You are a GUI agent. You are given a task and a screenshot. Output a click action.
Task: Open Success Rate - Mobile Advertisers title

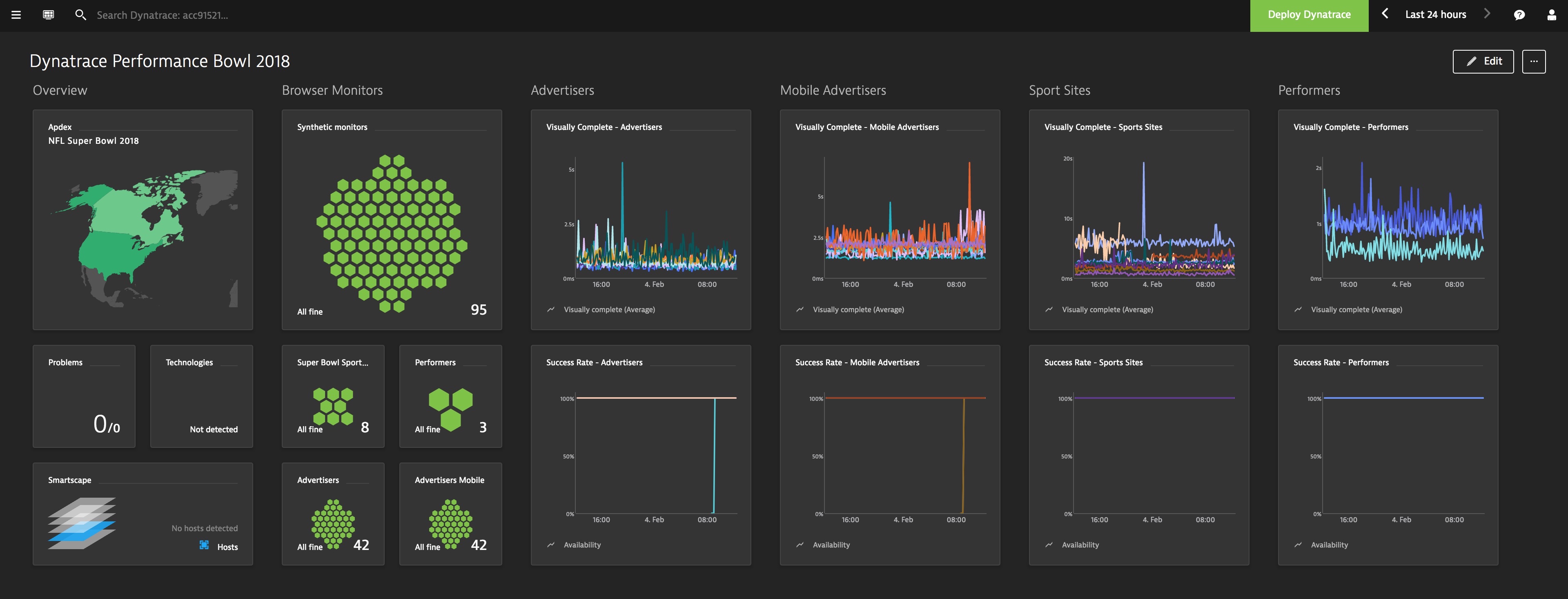coord(857,362)
